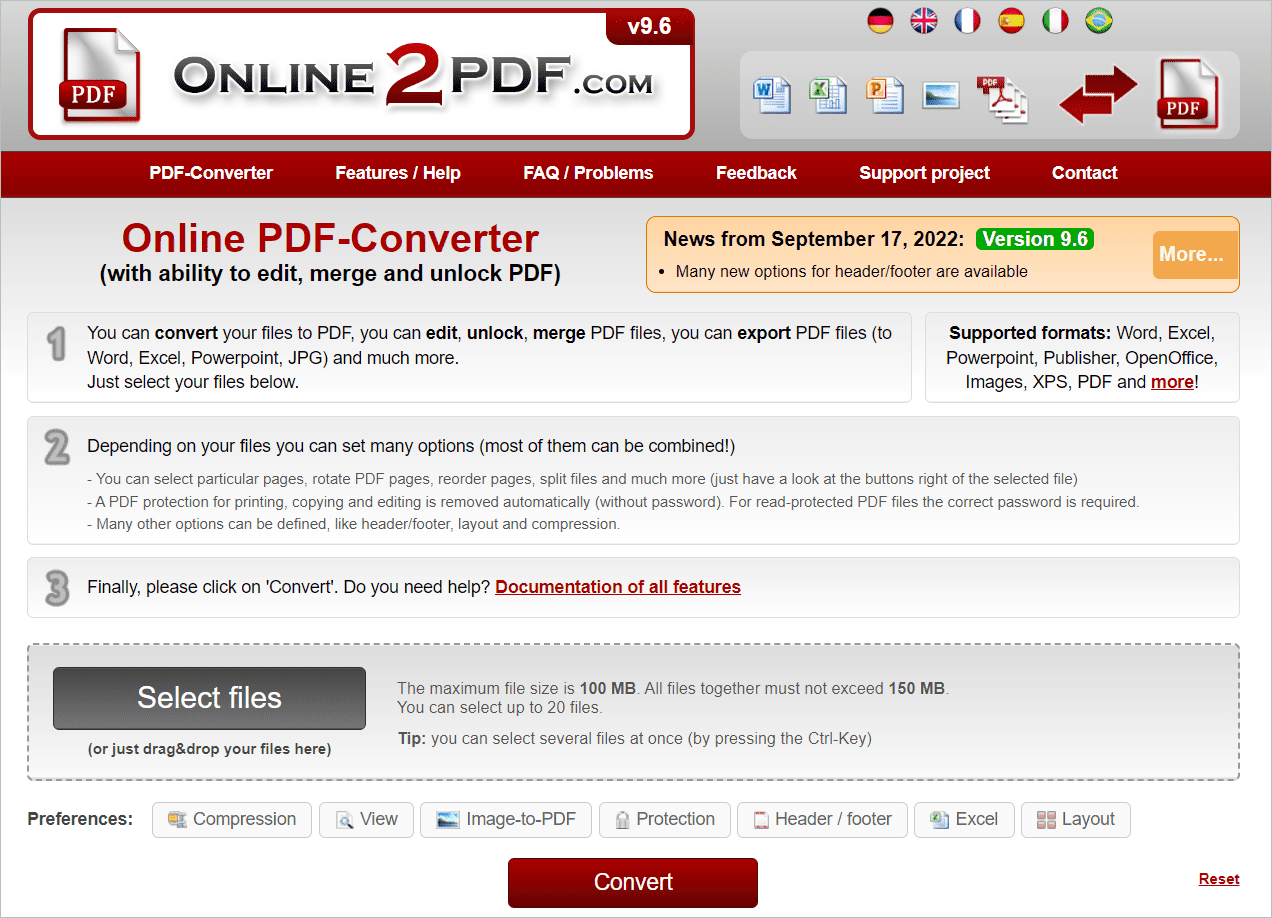This screenshot has height=918, width=1272.
Task: Click the v9.6 version tag
Action: [x=649, y=27]
